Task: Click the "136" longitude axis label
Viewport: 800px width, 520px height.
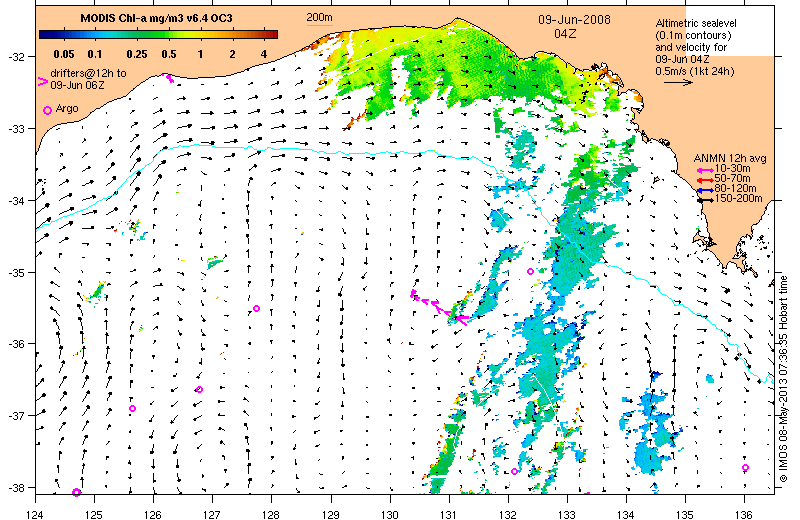Action: [x=744, y=514]
